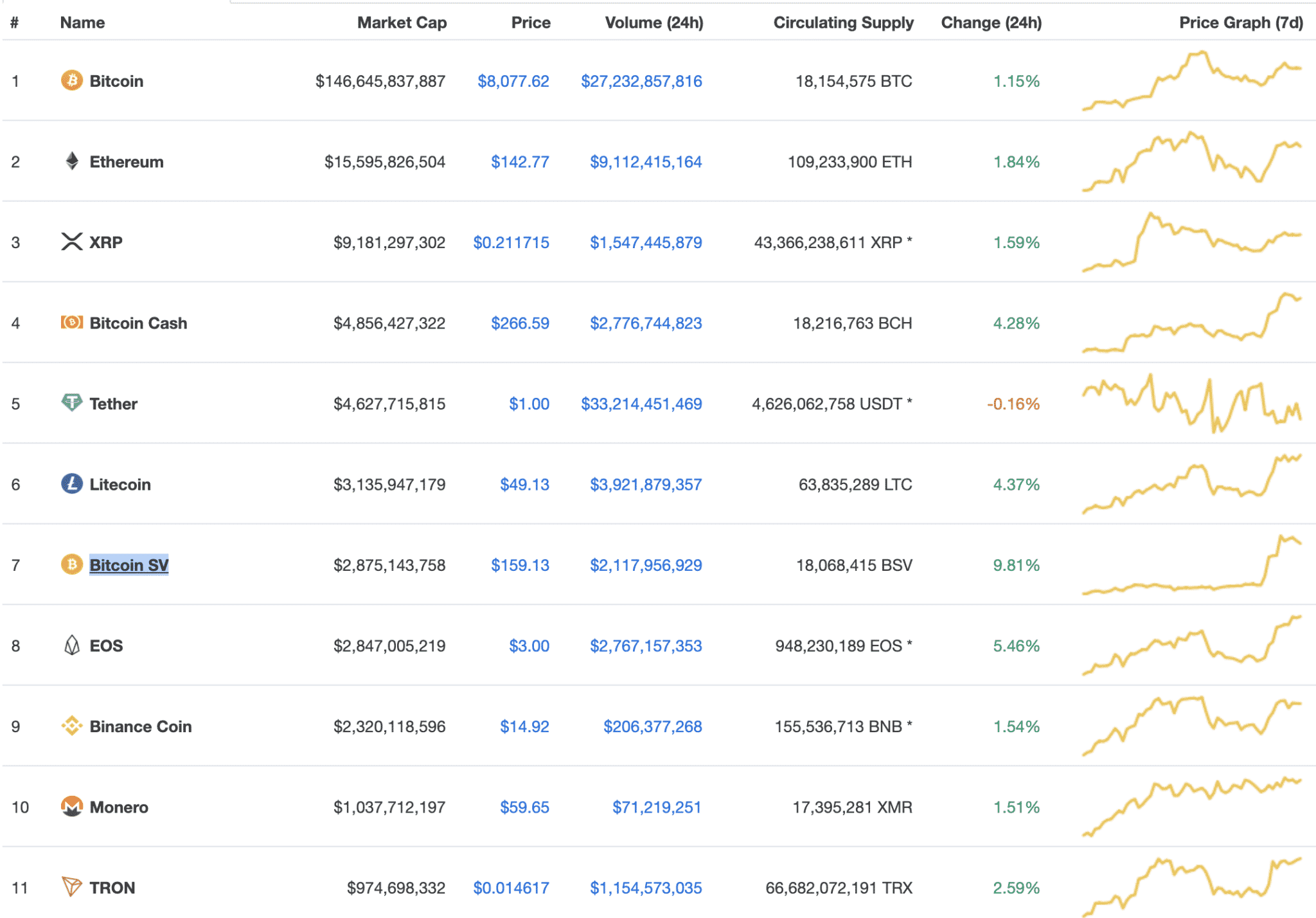Screen dimensions: 1316x918
Task: Click Litecoin price $49.13
Action: pos(524,484)
